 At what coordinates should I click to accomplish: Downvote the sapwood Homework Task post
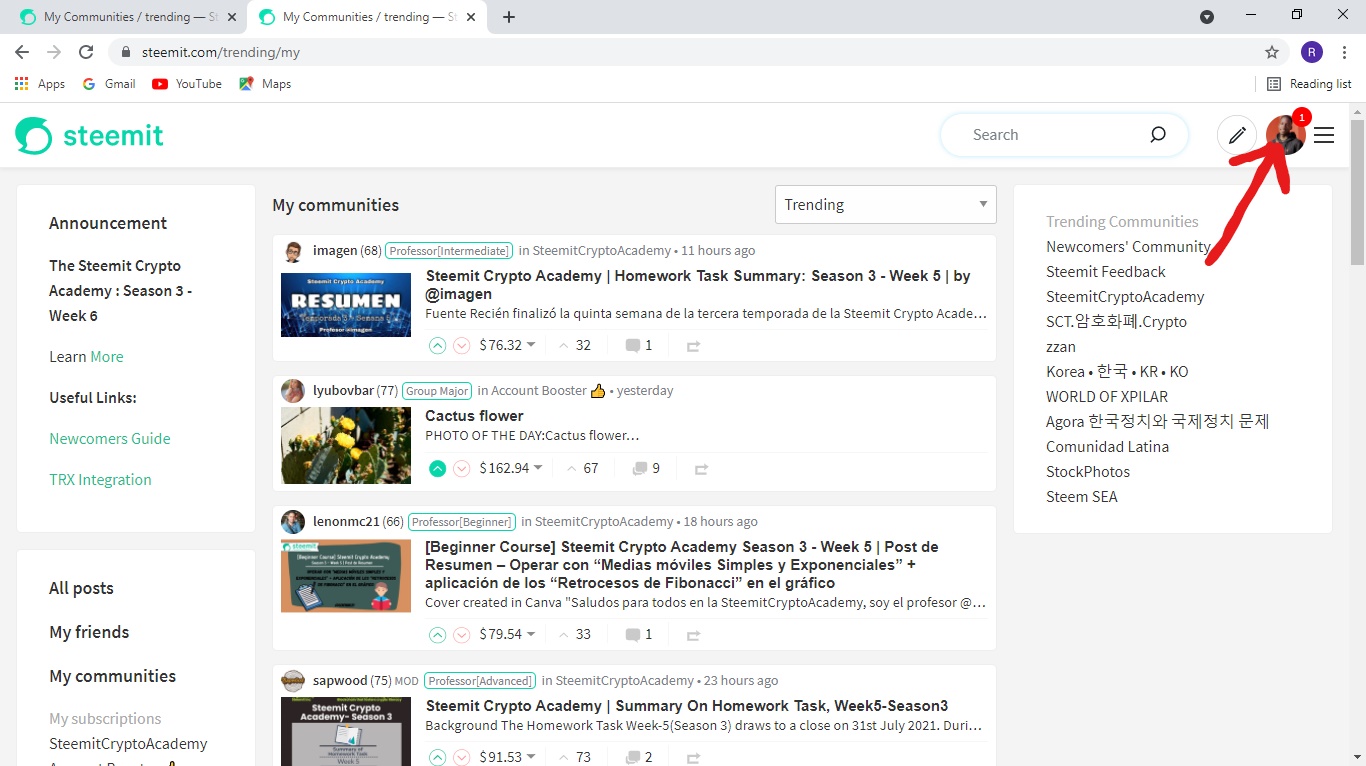click(x=462, y=757)
